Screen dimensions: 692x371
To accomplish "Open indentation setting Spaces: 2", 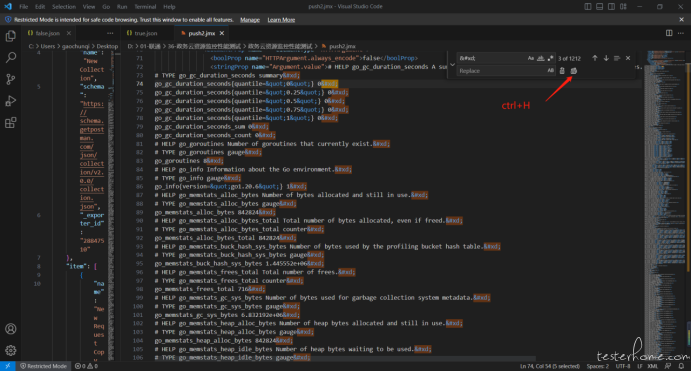I will pos(598,366).
